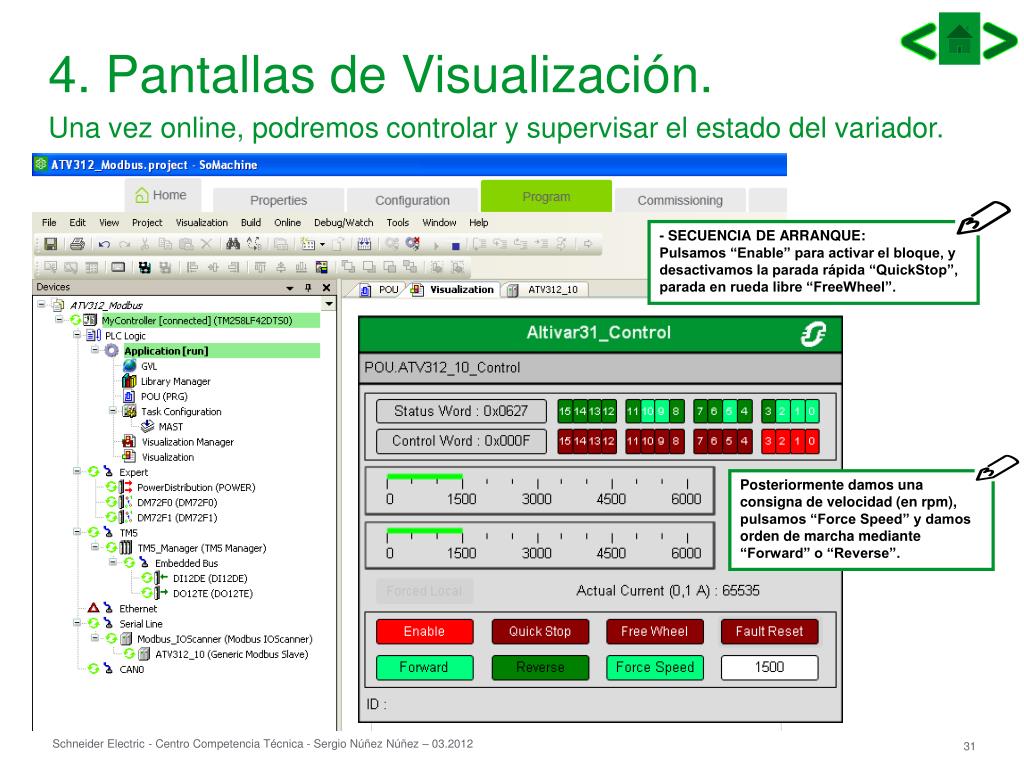Toggle the Quick Stop button

pyautogui.click(x=540, y=632)
